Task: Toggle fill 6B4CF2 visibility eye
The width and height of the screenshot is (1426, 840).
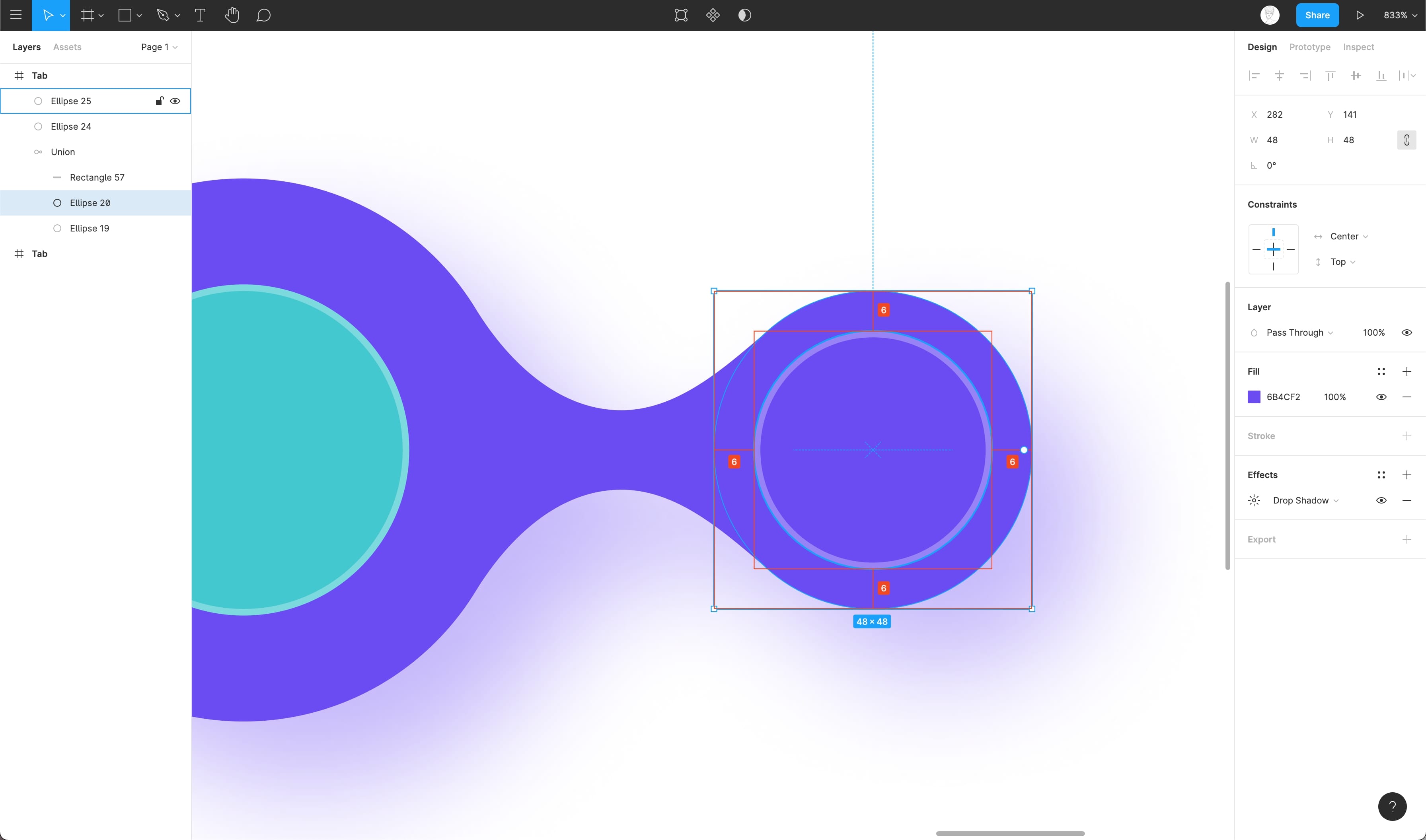Action: 1381,397
